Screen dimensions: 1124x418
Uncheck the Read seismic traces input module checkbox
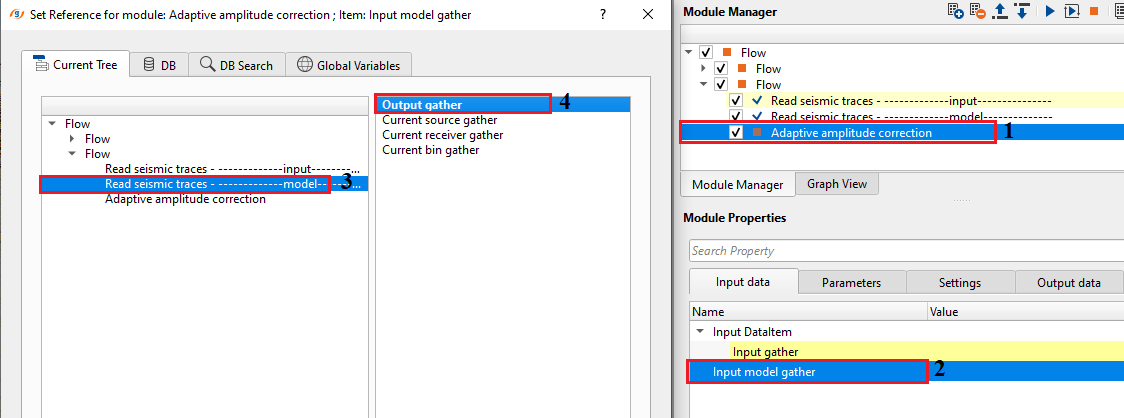(x=735, y=100)
